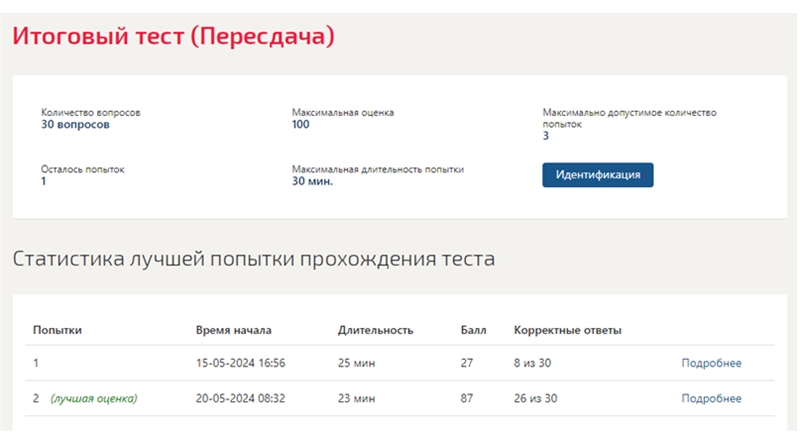Image resolution: width=800 pixels, height=437 pixels.
Task: Open Подробнее link for attempt 1
Action: [x=711, y=363]
